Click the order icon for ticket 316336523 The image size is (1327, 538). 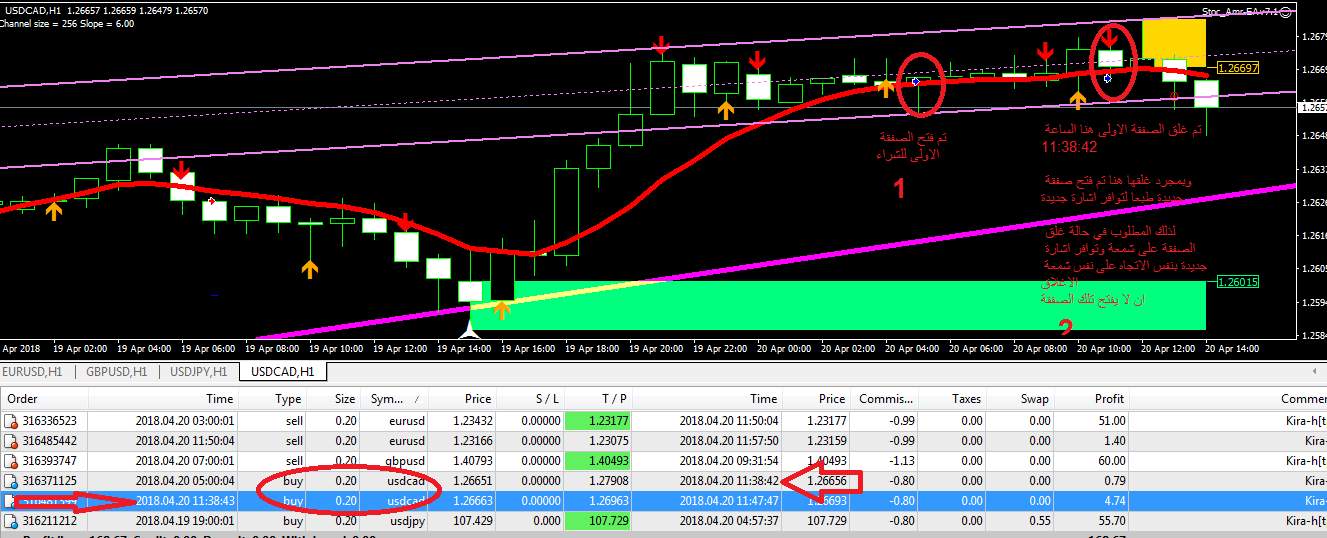[x=10, y=421]
